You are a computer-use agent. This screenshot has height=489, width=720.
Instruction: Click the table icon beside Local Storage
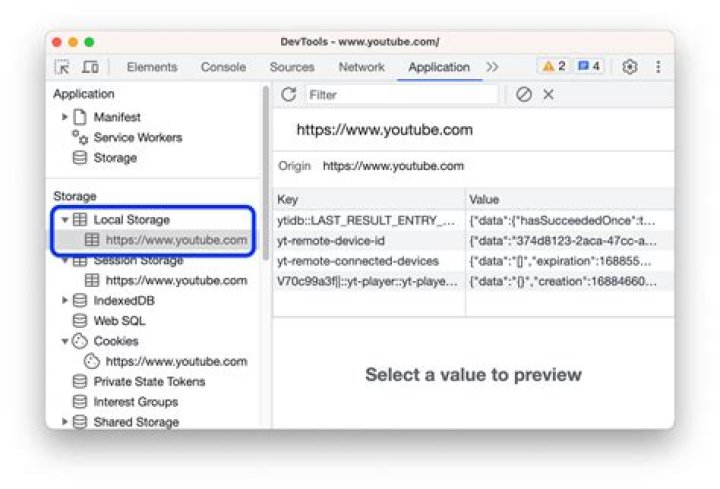80,219
